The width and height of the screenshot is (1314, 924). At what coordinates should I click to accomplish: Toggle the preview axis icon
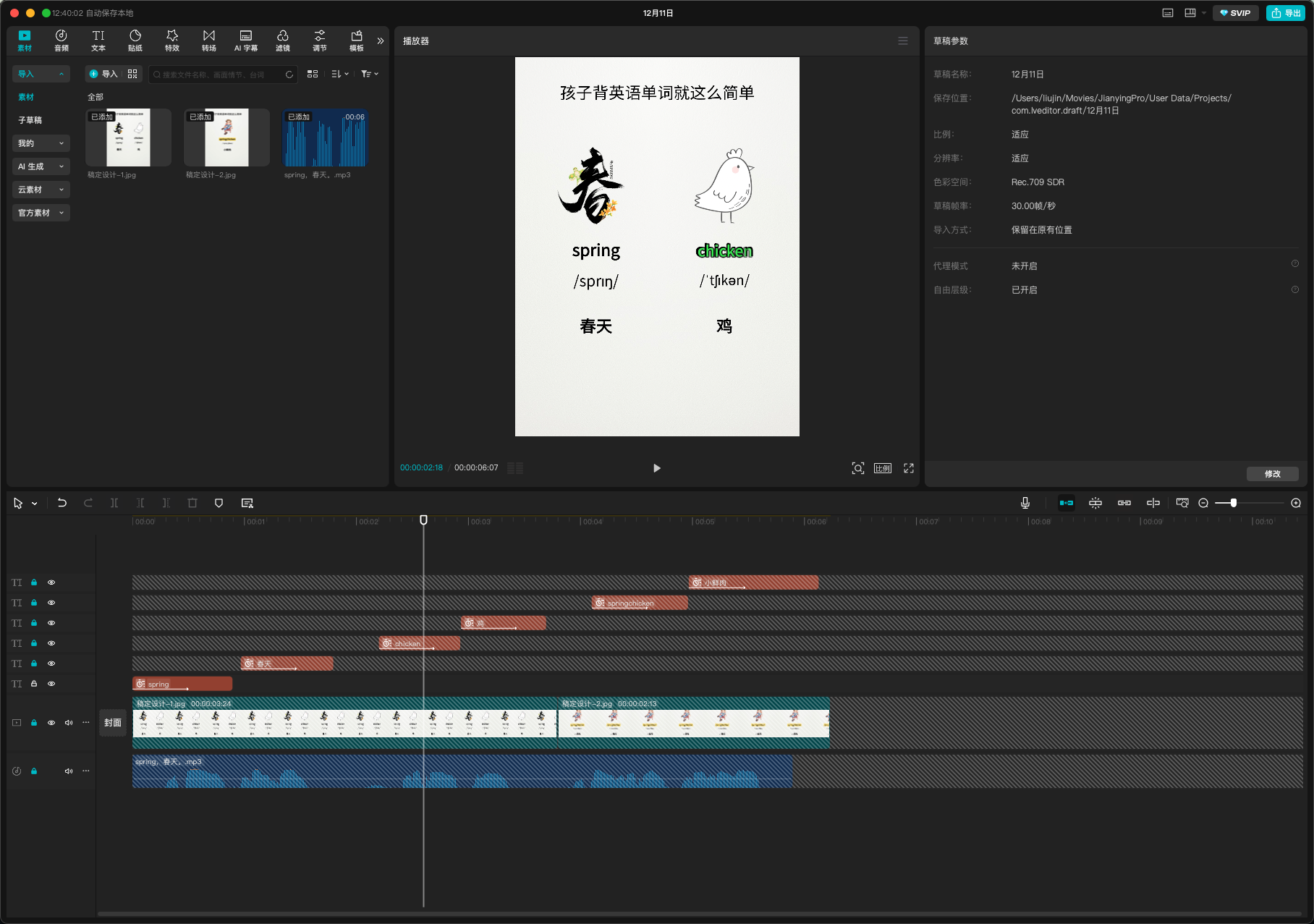(1153, 503)
